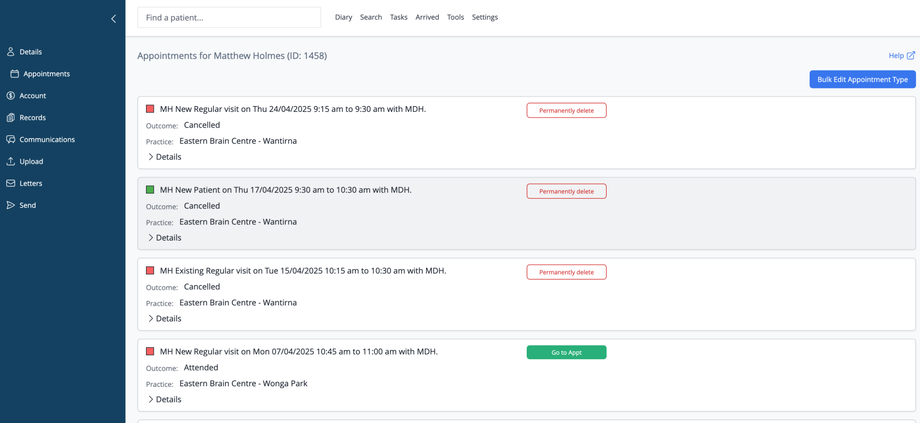920x423 pixels.
Task: Collapse the sidebar with the chevron arrow
Action: 113,18
